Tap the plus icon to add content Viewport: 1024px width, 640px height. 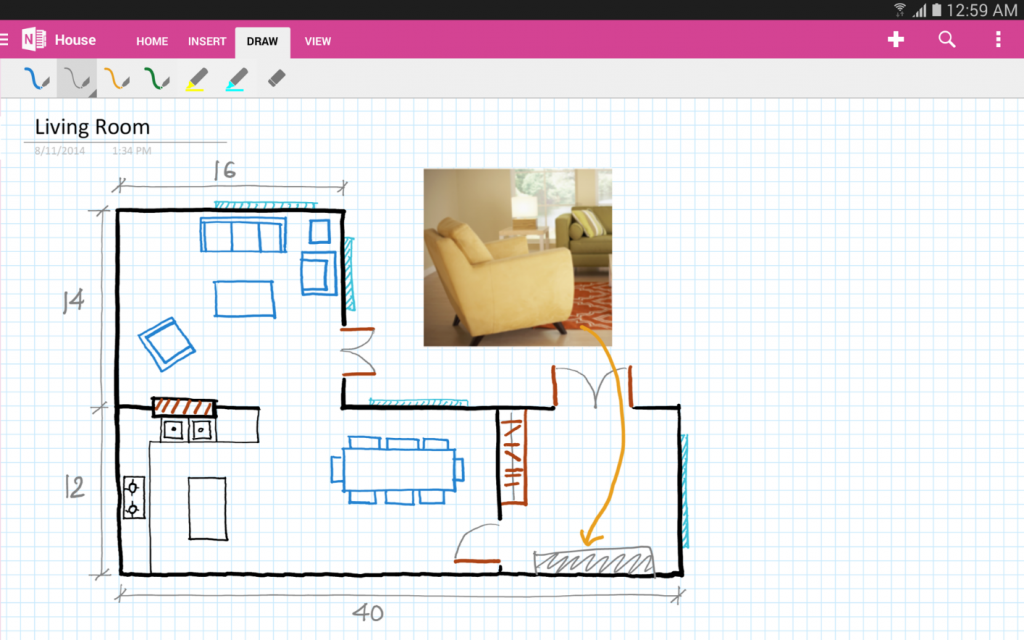tap(895, 40)
